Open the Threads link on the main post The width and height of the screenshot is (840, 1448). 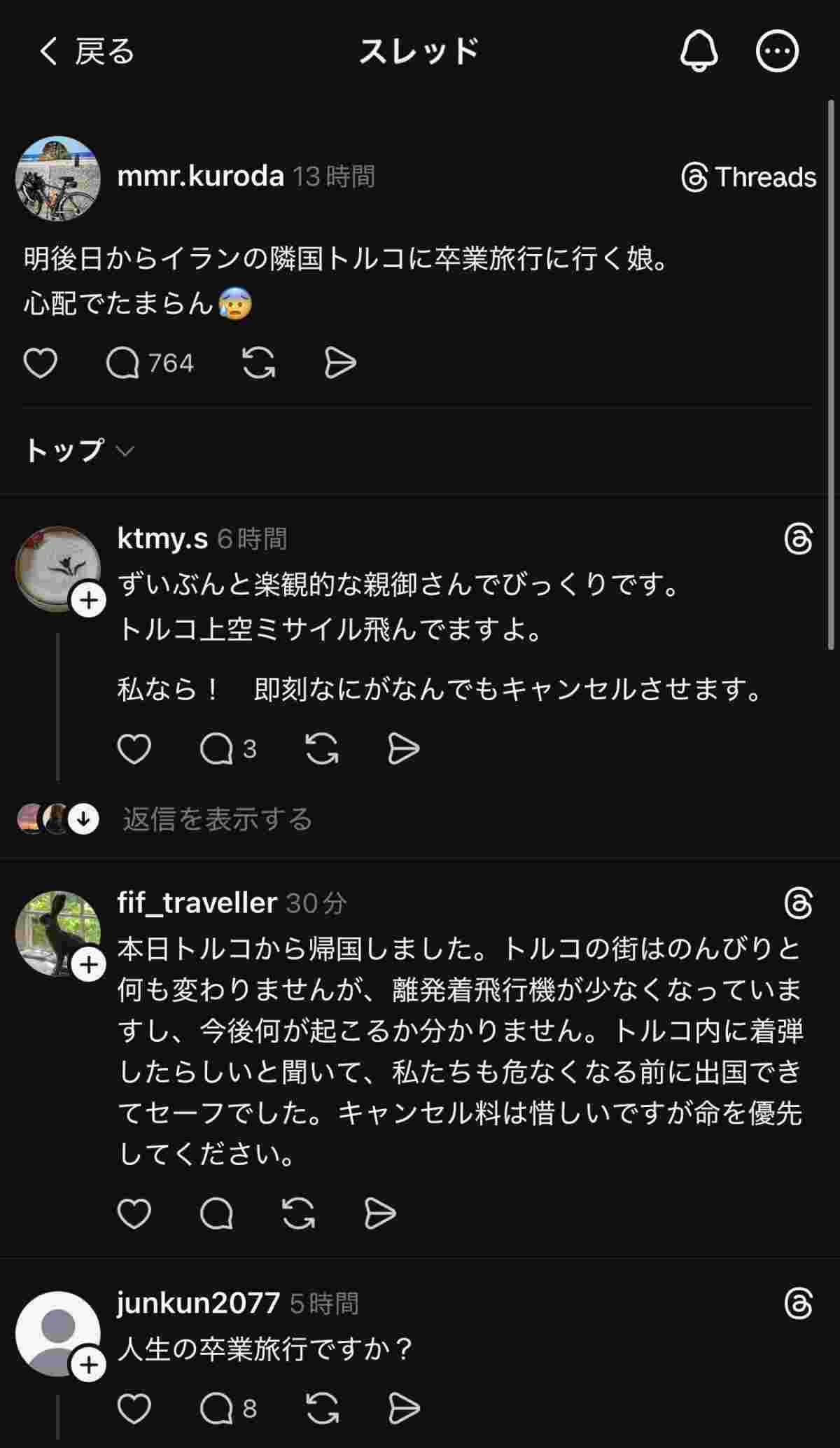pos(749,177)
